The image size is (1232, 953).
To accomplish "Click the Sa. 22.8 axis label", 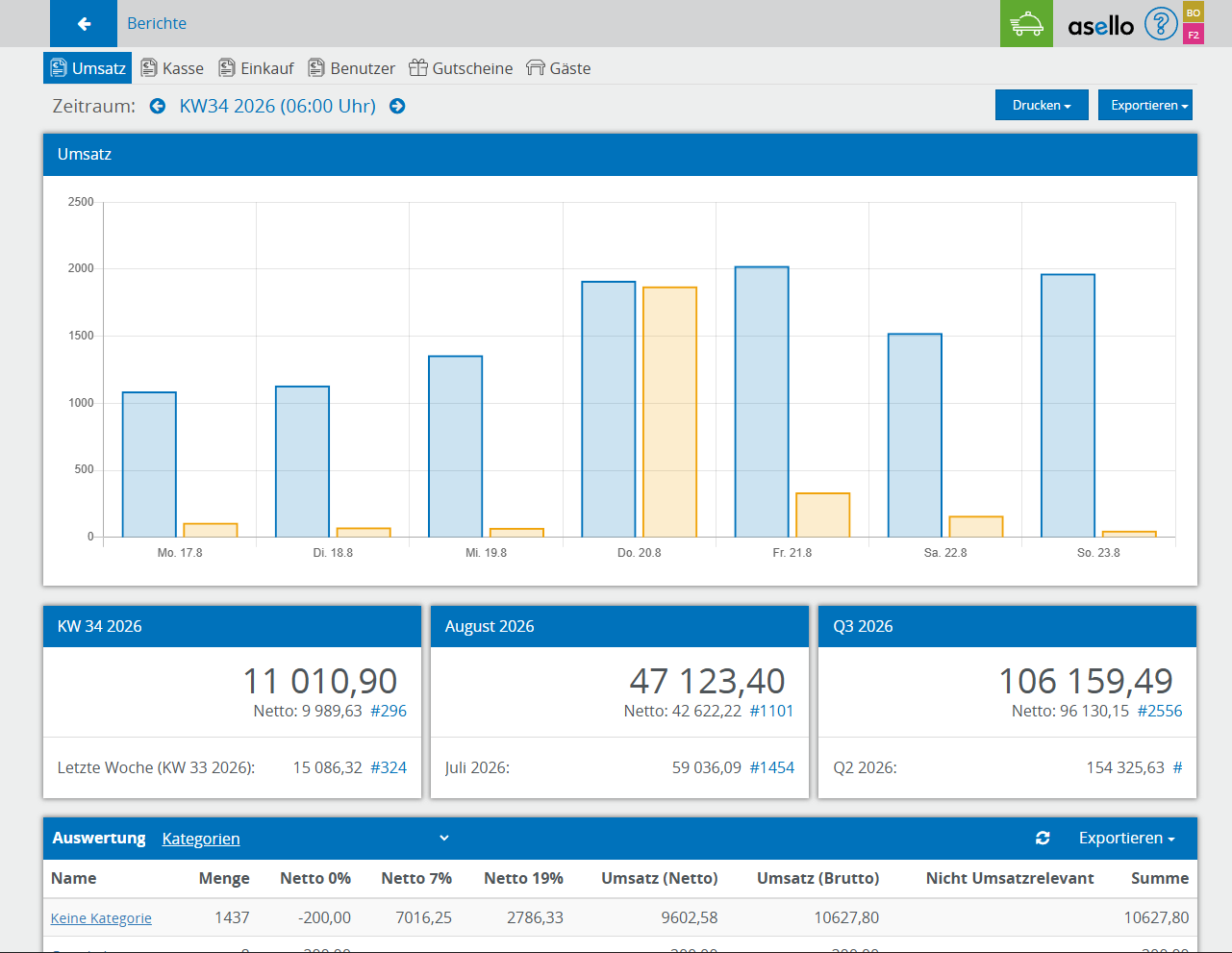I will pos(945,553).
